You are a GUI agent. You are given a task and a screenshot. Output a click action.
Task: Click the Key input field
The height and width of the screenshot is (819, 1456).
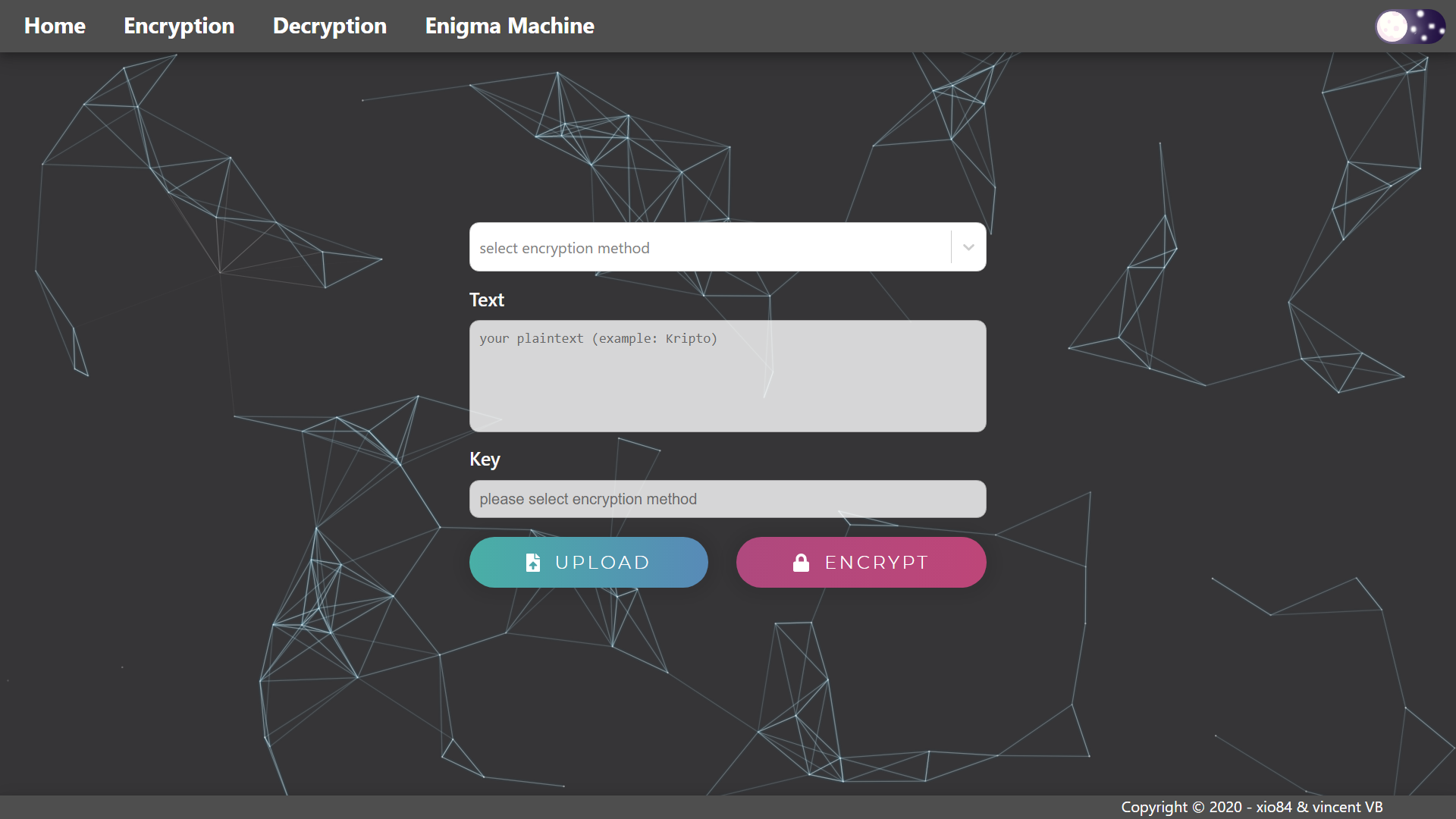[727, 499]
